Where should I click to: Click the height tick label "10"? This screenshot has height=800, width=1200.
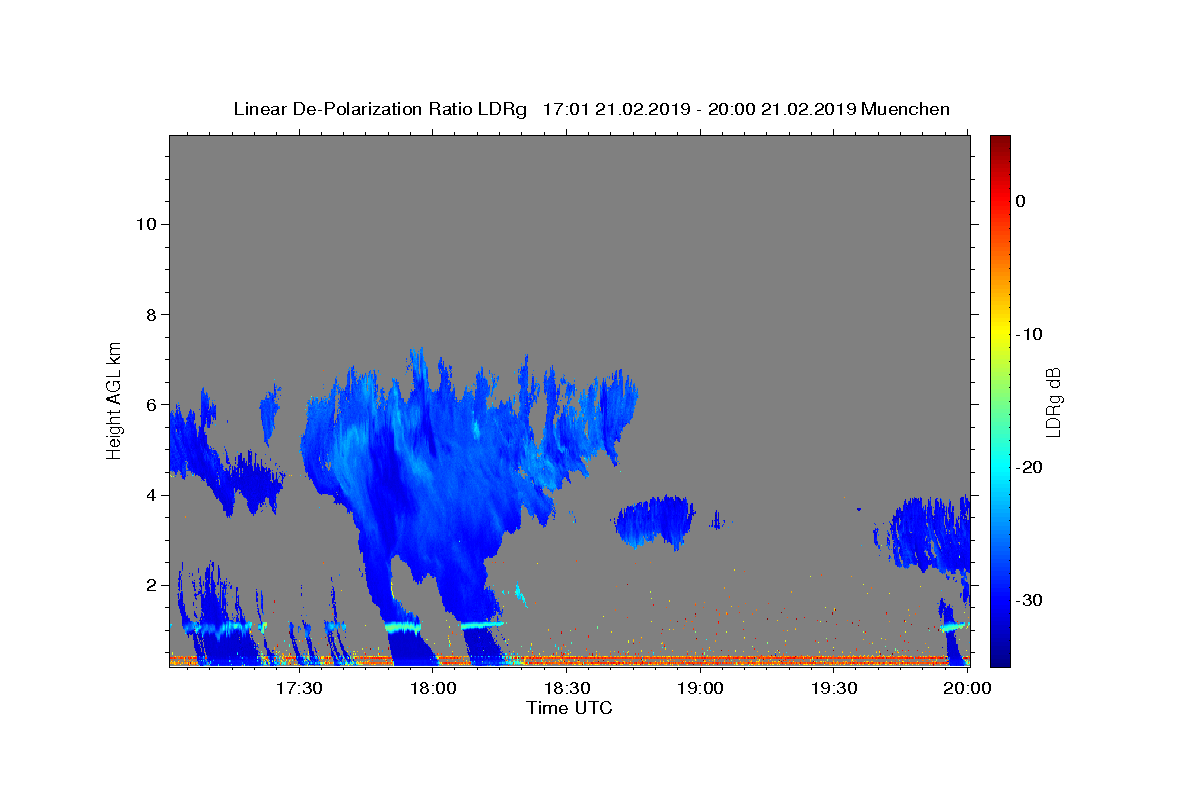pyautogui.click(x=145, y=224)
